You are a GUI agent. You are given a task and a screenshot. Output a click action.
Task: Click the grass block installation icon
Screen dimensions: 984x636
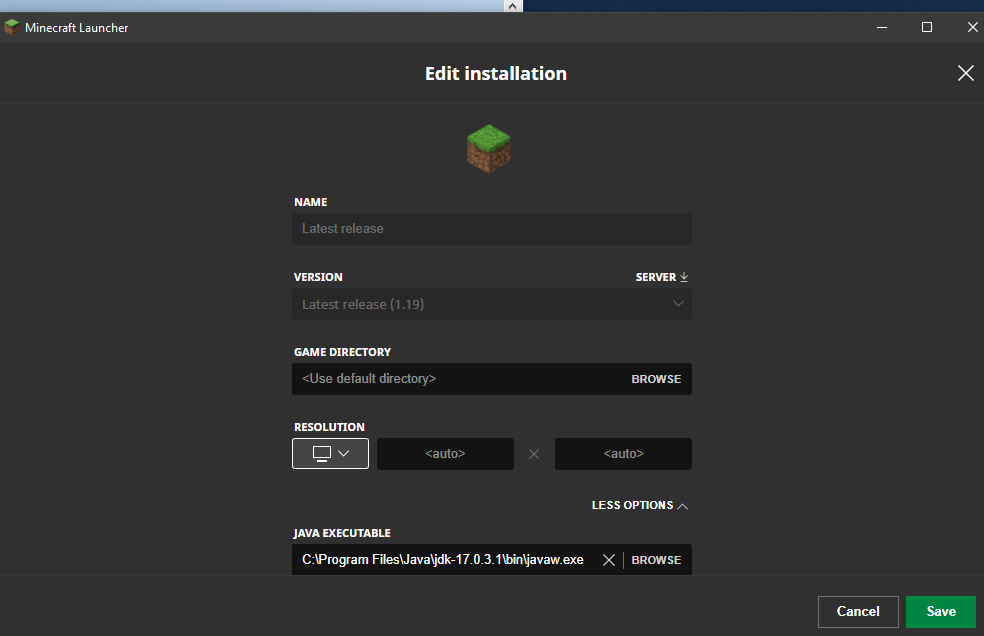pyautogui.click(x=489, y=147)
